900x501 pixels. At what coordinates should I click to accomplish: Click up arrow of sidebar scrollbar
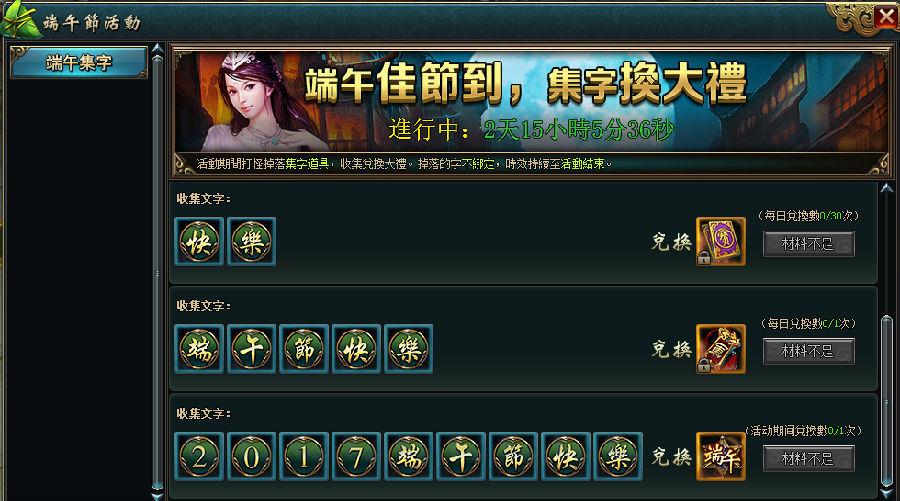(157, 49)
